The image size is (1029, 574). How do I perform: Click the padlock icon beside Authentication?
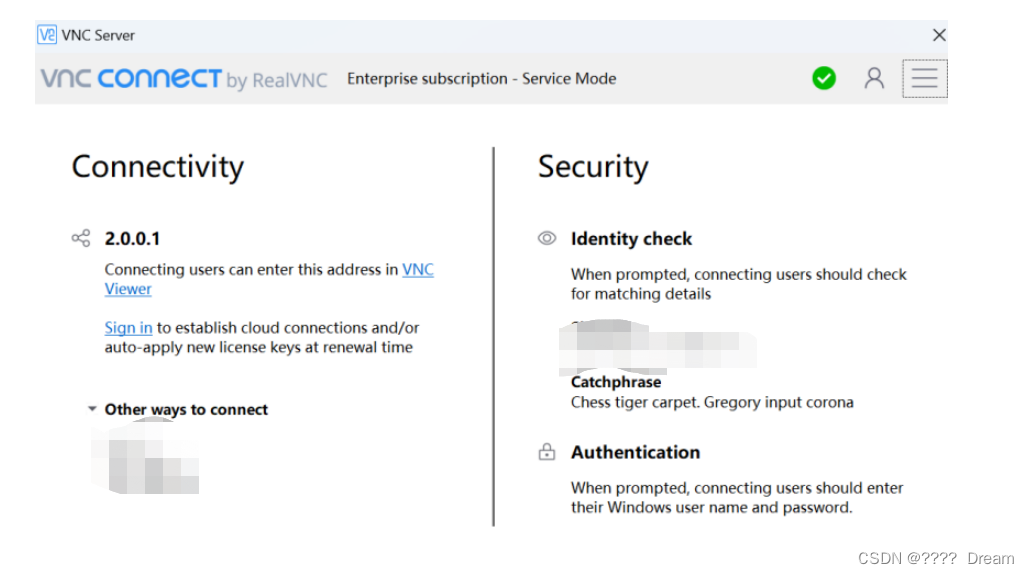547,452
